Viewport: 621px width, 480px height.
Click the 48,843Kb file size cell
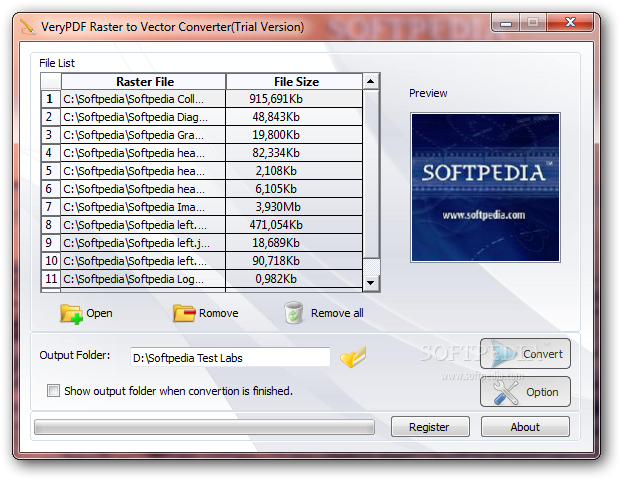(294, 117)
